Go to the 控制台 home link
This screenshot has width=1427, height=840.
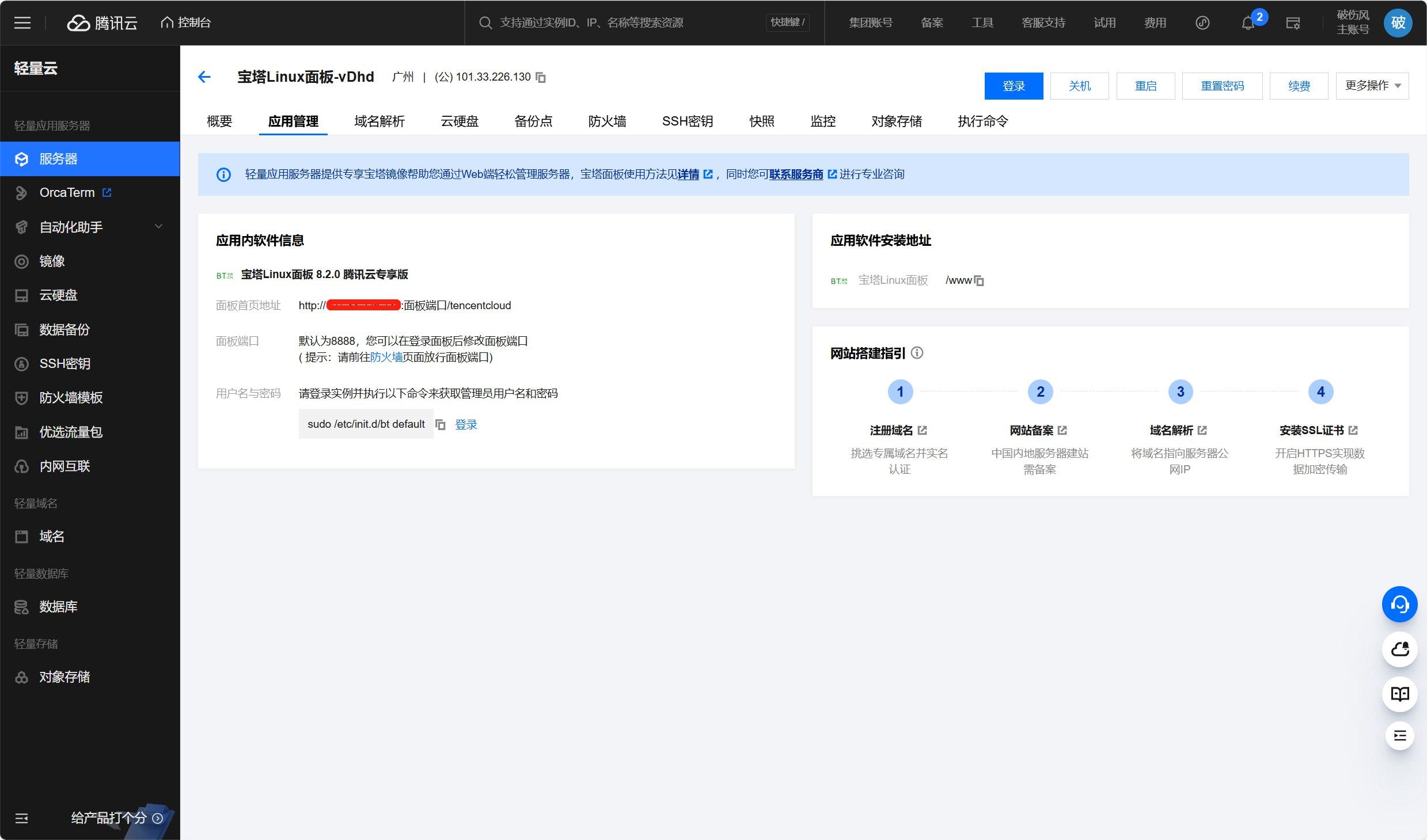(186, 22)
